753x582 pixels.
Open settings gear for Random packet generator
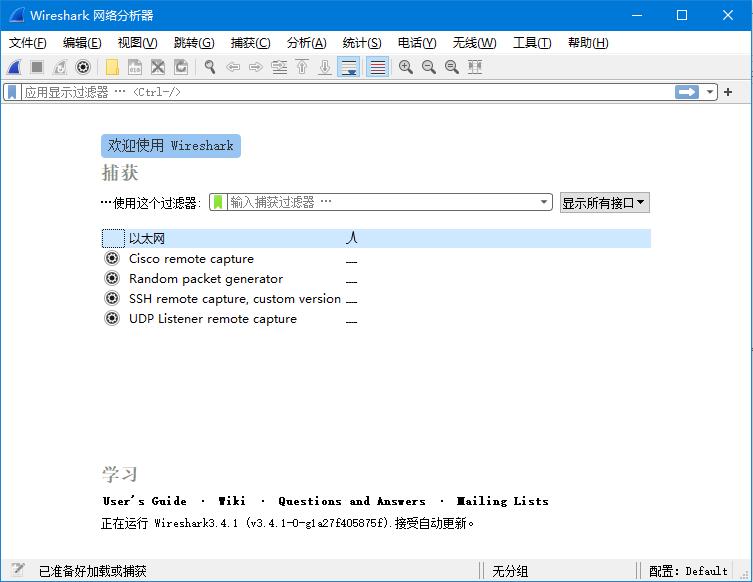pos(112,278)
